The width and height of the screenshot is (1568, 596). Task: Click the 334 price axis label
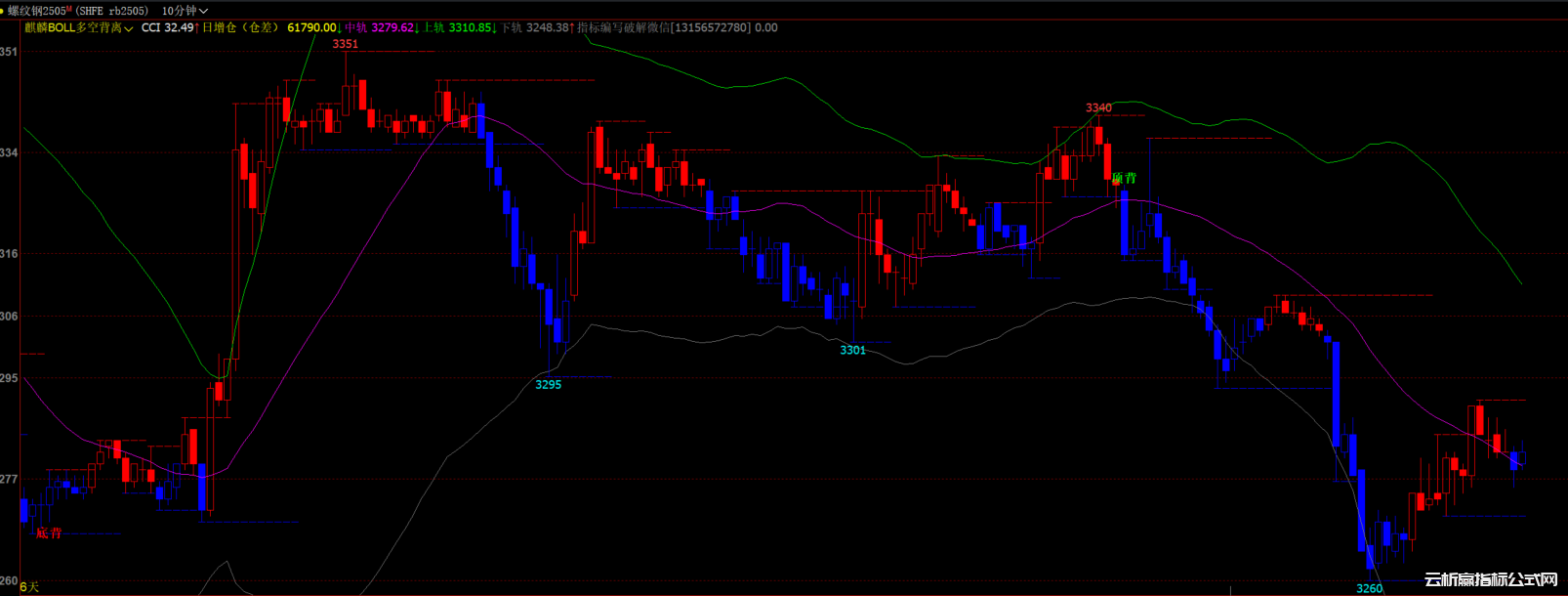(9, 152)
